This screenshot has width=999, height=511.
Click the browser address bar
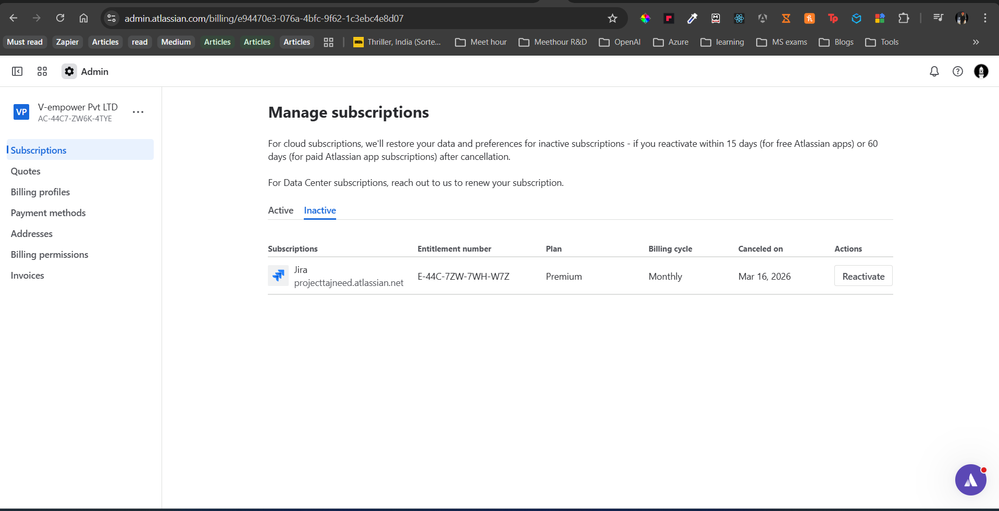pyautogui.click(x=350, y=18)
